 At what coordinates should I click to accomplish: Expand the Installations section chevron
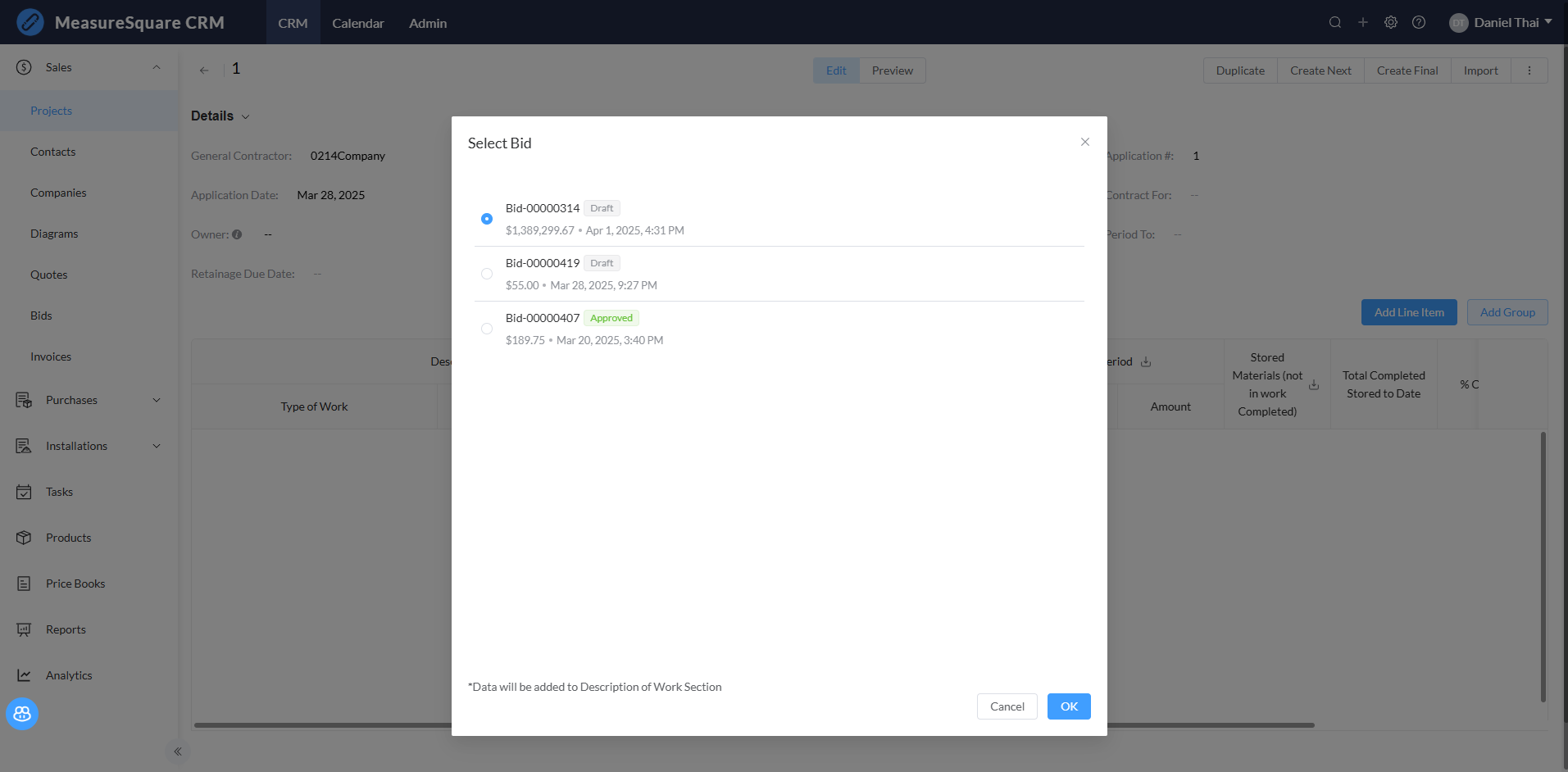pos(157,446)
